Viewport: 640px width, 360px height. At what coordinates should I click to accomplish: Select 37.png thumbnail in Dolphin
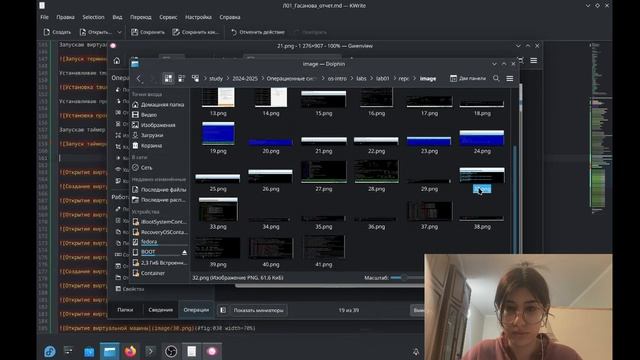pyautogui.click(x=429, y=211)
